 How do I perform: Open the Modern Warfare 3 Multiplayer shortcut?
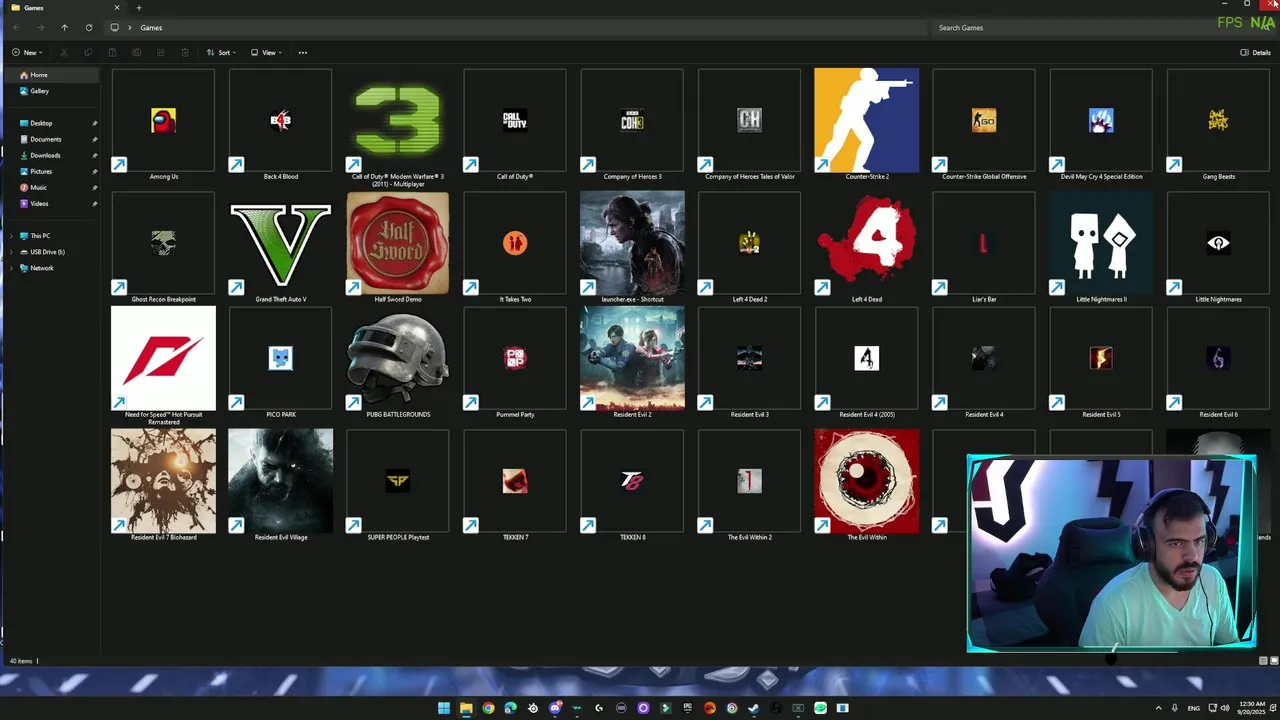coord(398,127)
